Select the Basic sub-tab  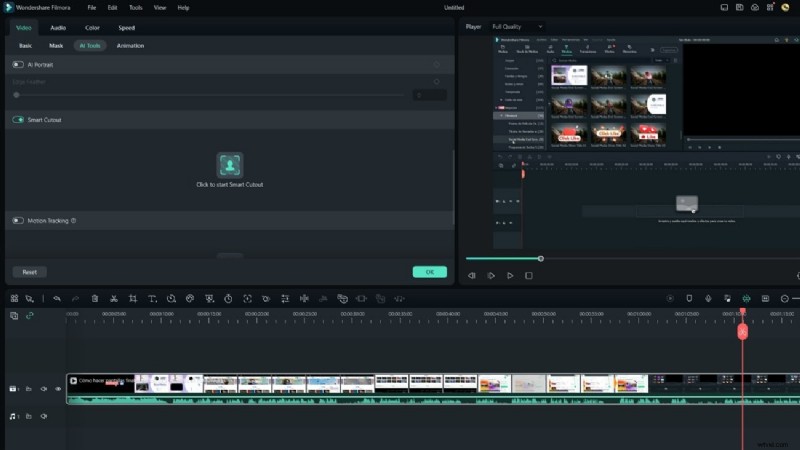tap(25, 46)
